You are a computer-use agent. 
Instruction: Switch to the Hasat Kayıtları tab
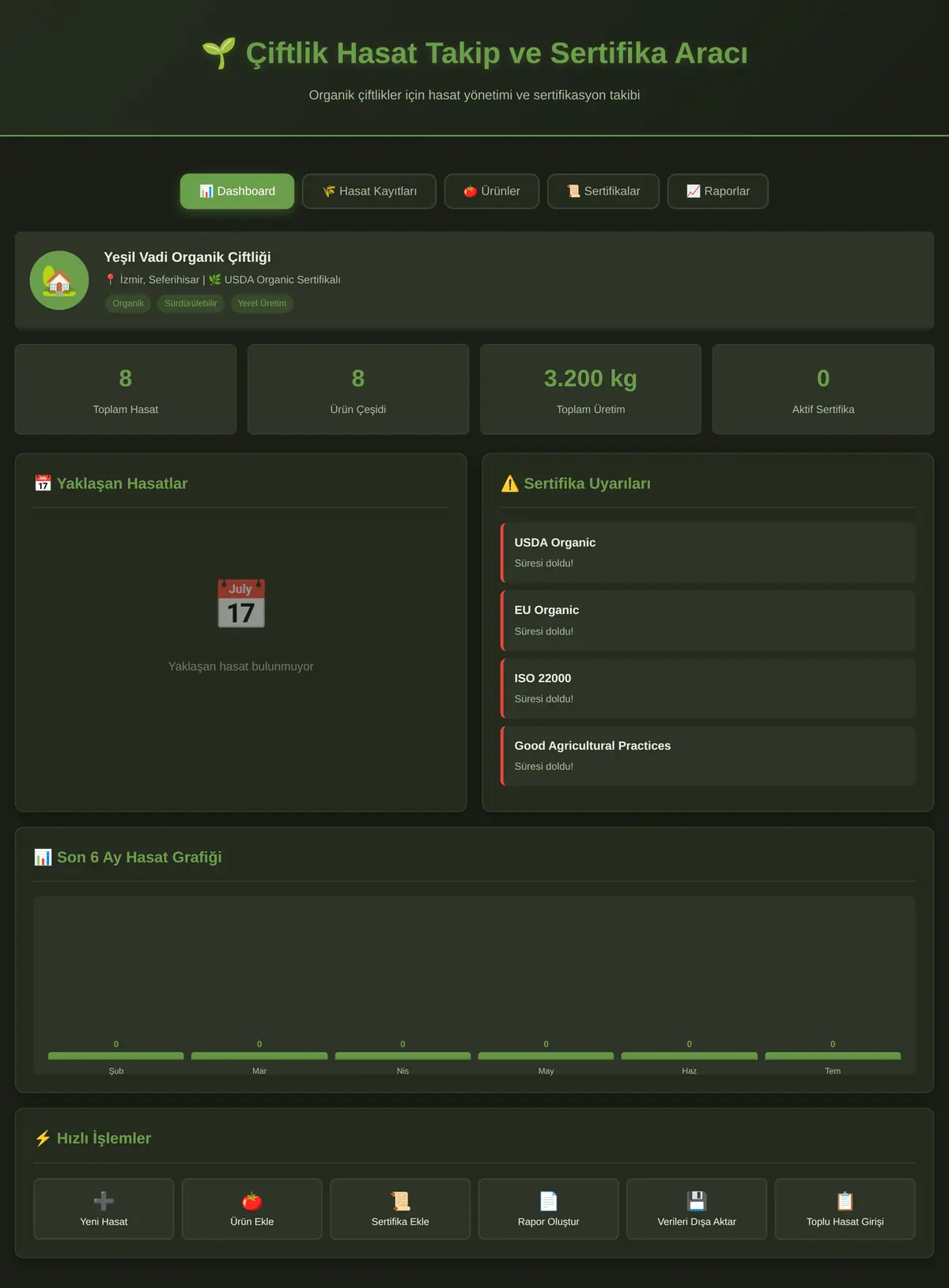click(369, 191)
